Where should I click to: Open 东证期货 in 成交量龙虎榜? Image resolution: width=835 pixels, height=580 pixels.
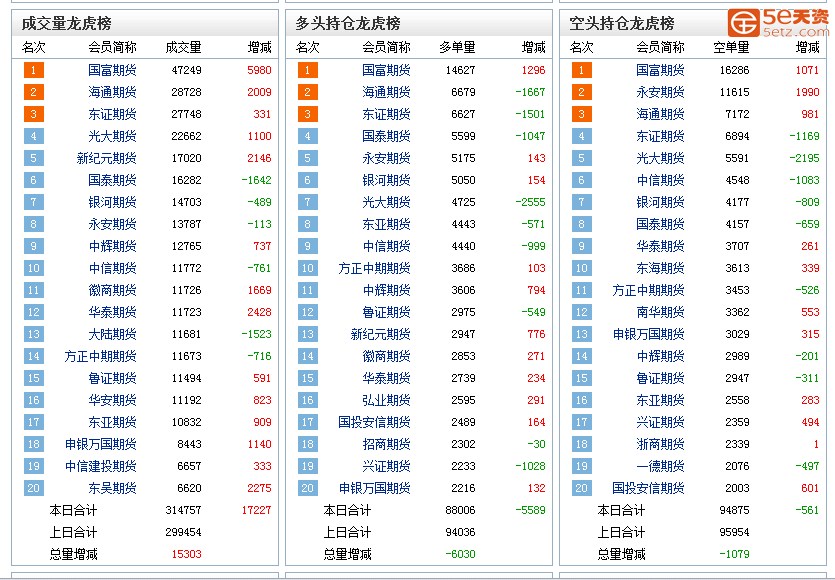point(112,114)
